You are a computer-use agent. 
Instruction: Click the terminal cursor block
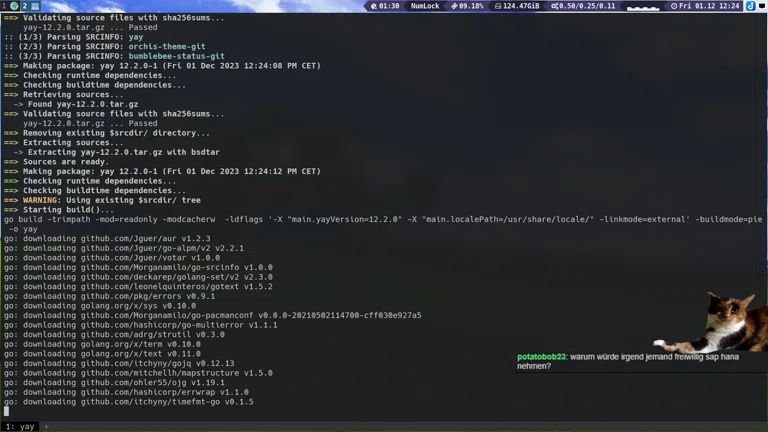[6, 411]
